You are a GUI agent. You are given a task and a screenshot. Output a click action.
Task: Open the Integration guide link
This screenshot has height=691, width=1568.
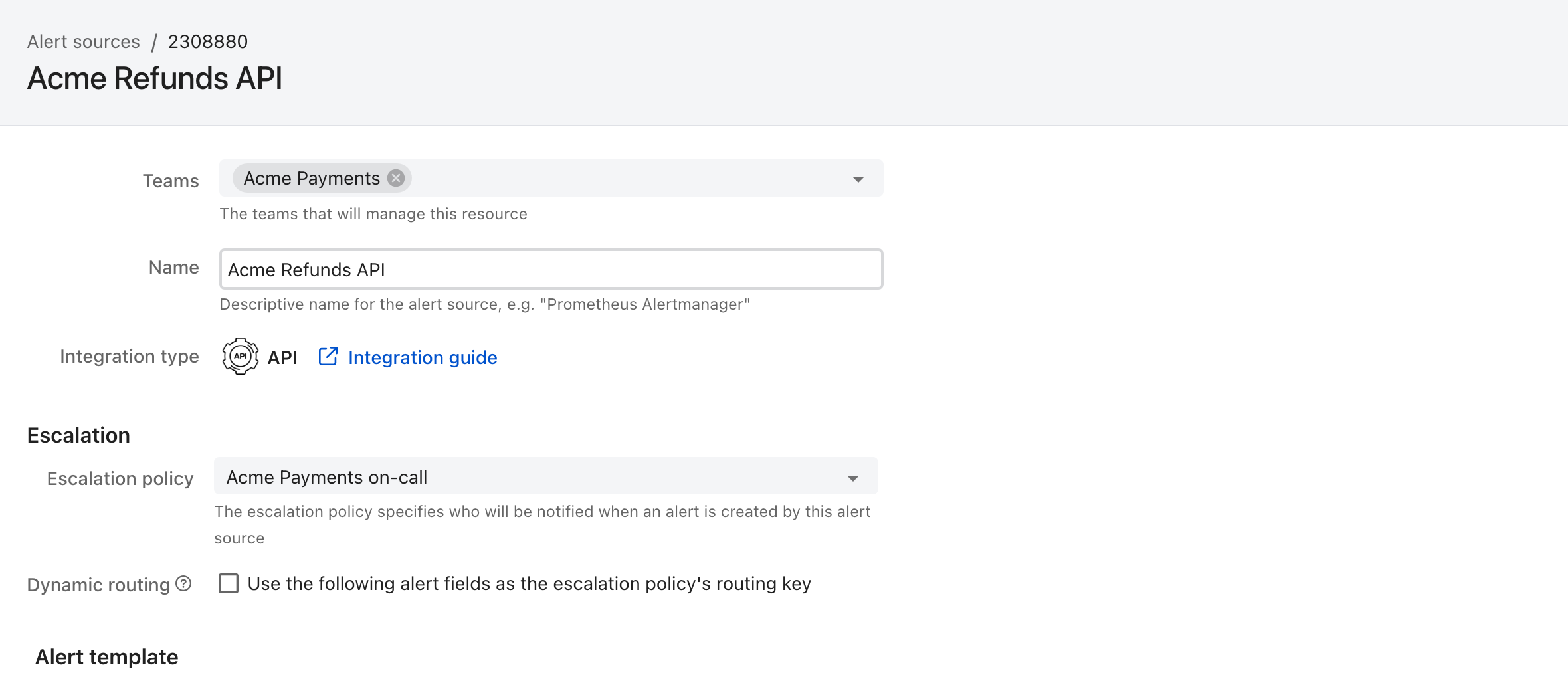pos(423,357)
